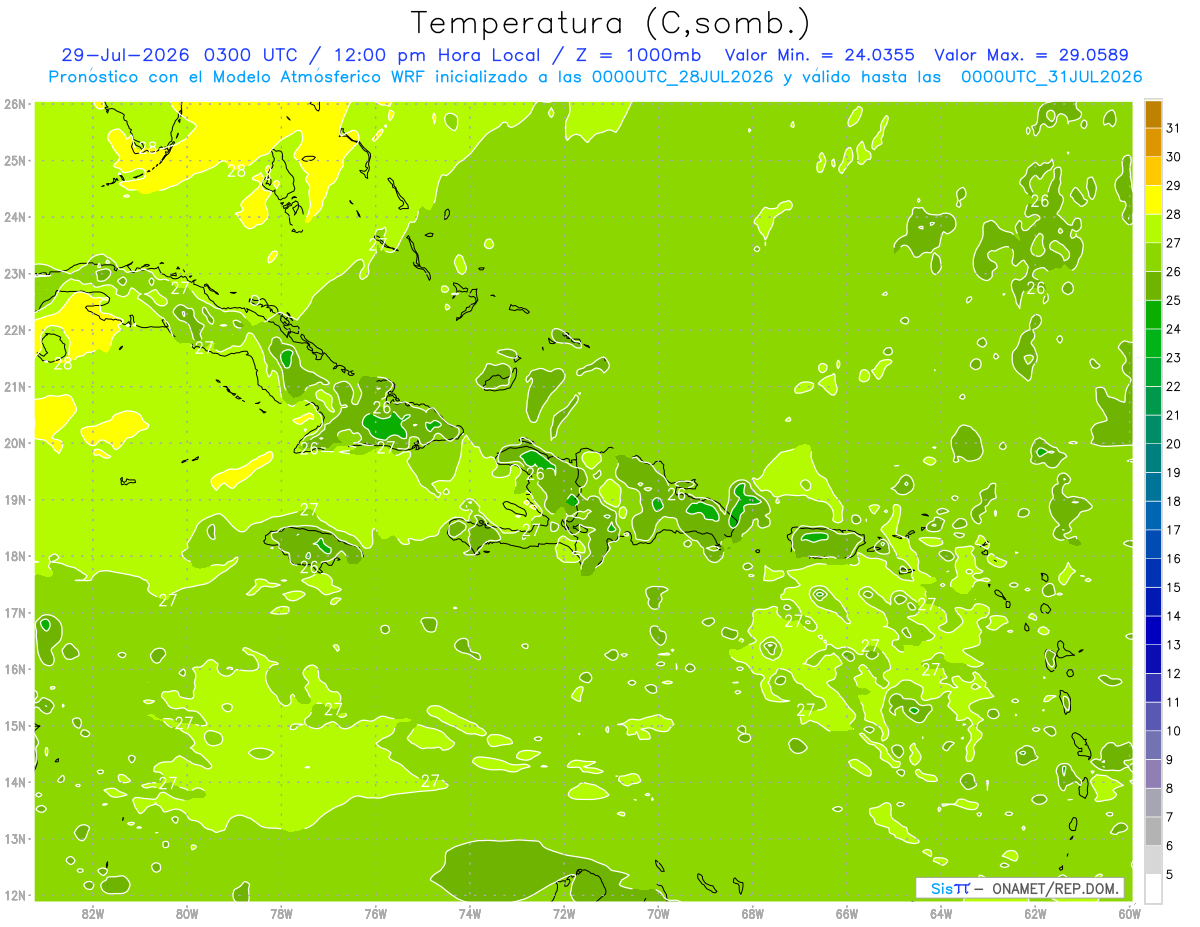
Task: Click the 19N latitude axis label
Action: pos(15,499)
